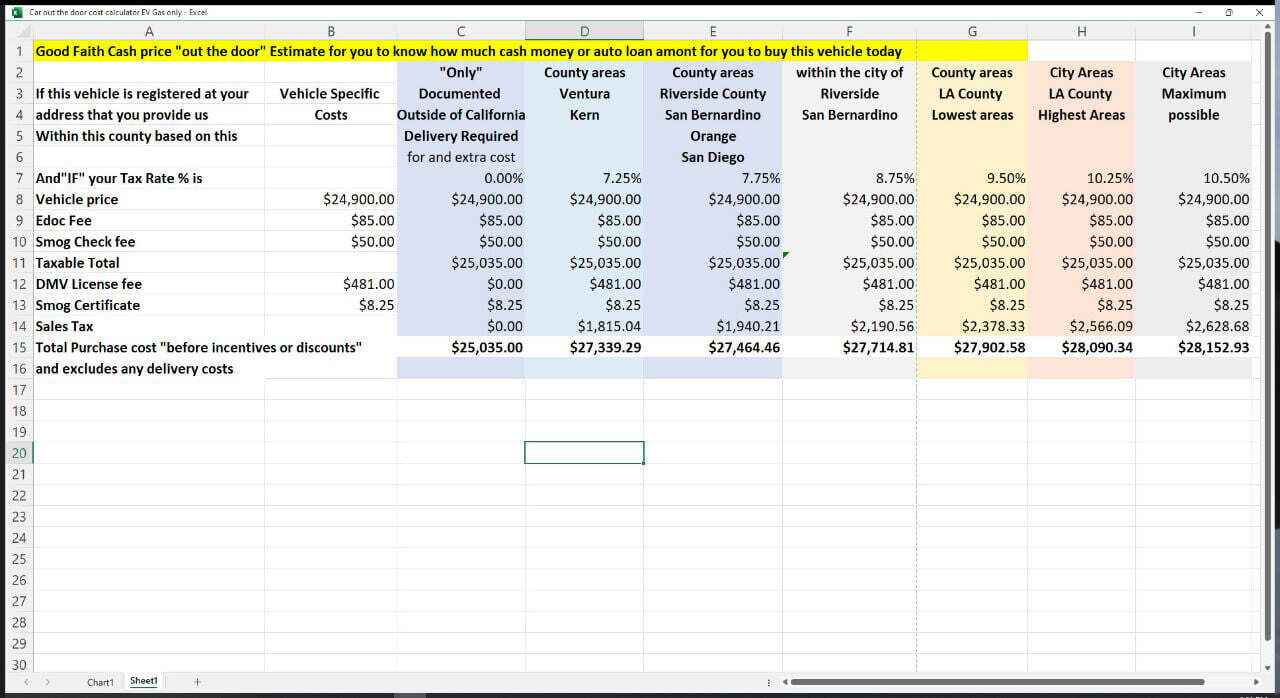Select the yellow title cell in row 1
Viewport: 1280px width, 698px height.
tap(468, 51)
